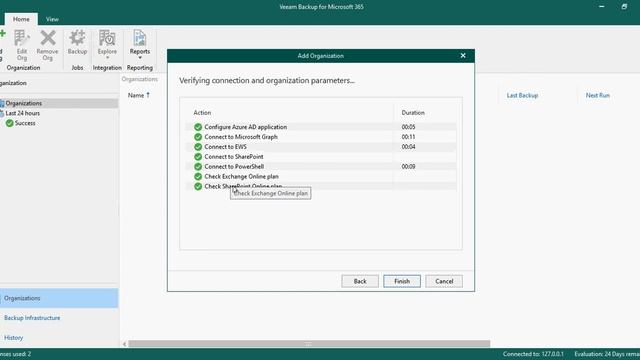The height and width of the screenshot is (360, 640).
Task: Sort by the Name column header
Action: coord(139,95)
